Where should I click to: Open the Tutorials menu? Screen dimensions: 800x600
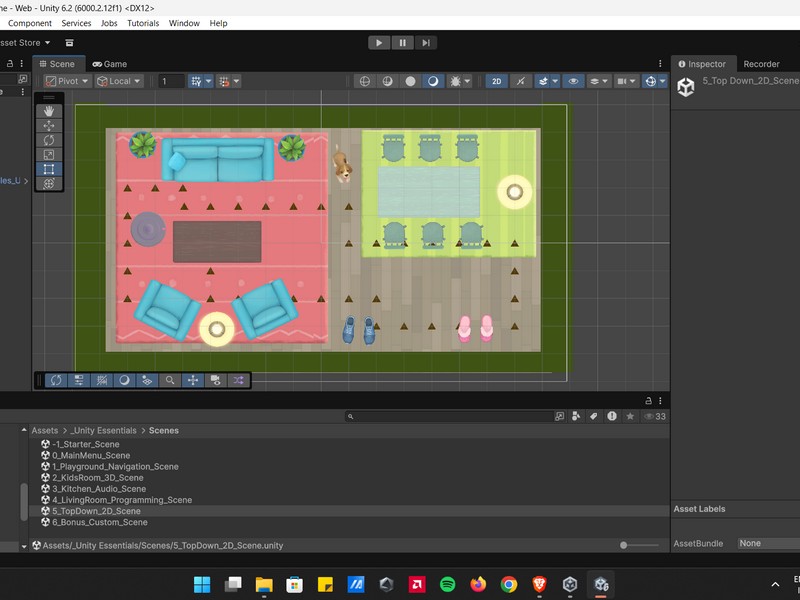pyautogui.click(x=142, y=23)
